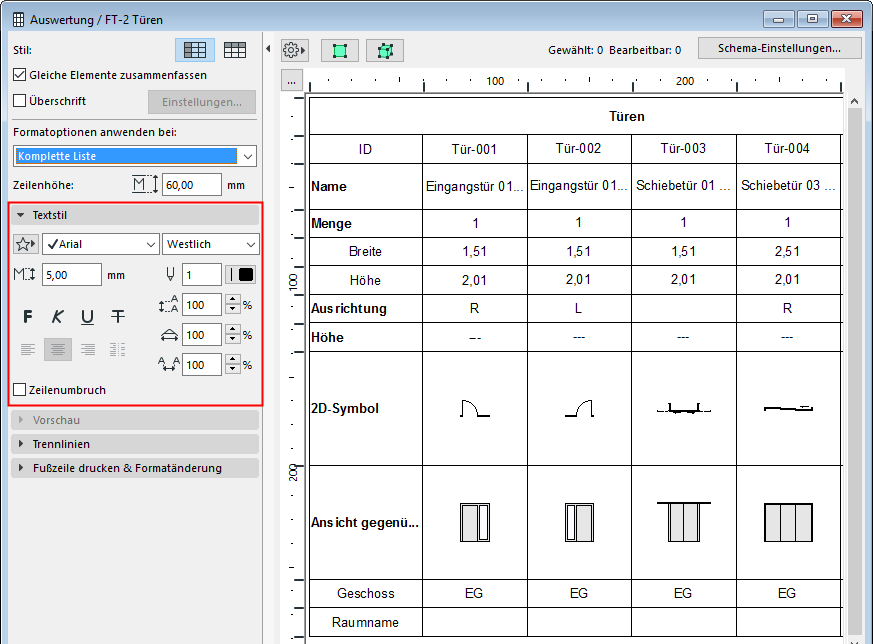
Task: Toggle bold (F) text formatting
Action: 28,317
